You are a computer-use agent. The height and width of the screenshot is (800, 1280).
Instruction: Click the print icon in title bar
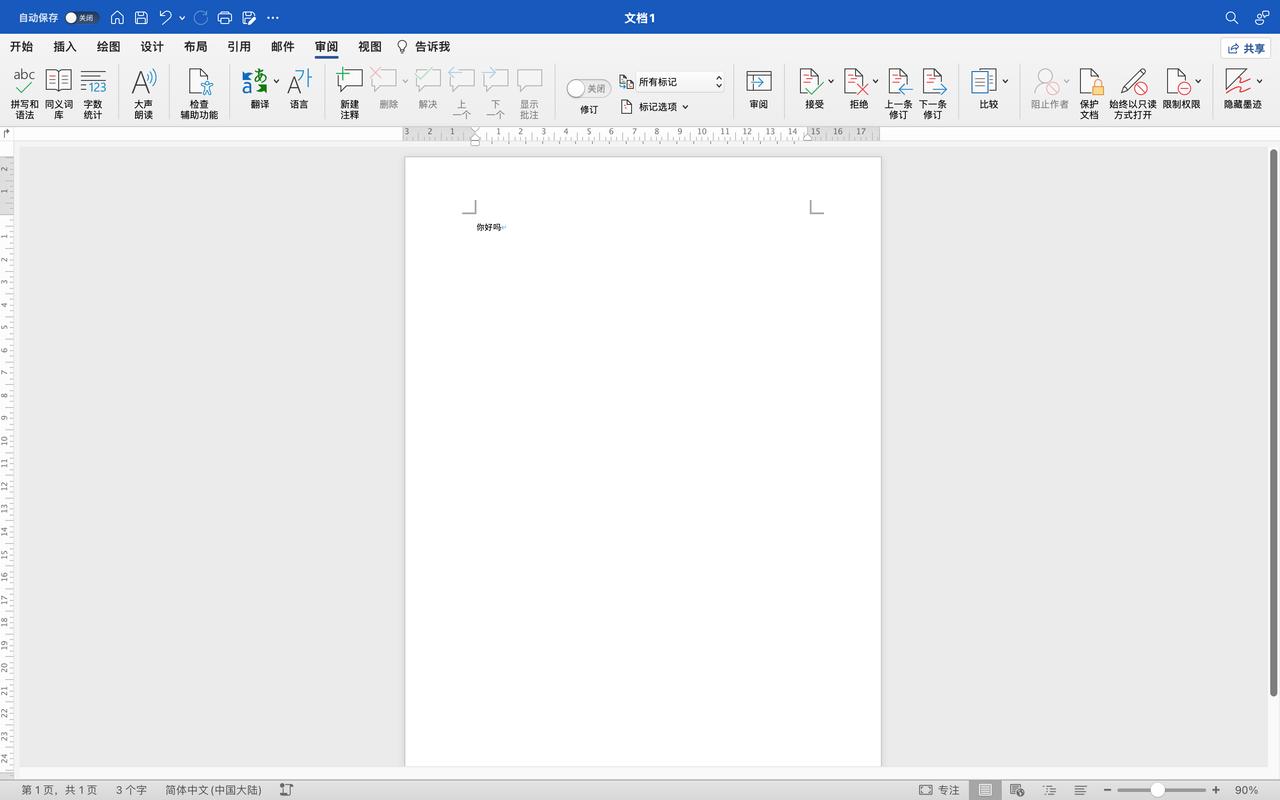point(225,18)
